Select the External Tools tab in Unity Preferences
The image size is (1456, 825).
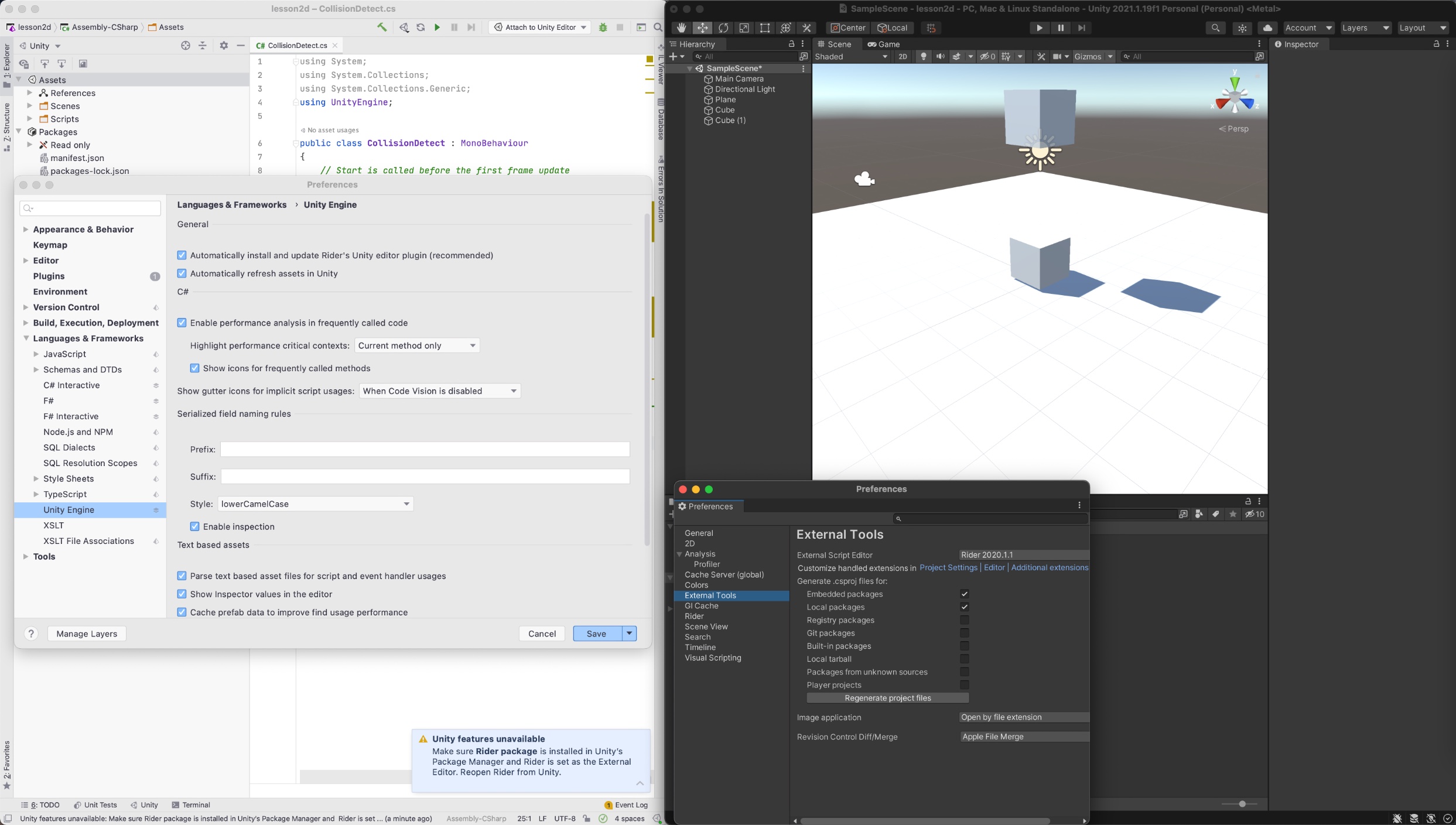pyautogui.click(x=709, y=594)
